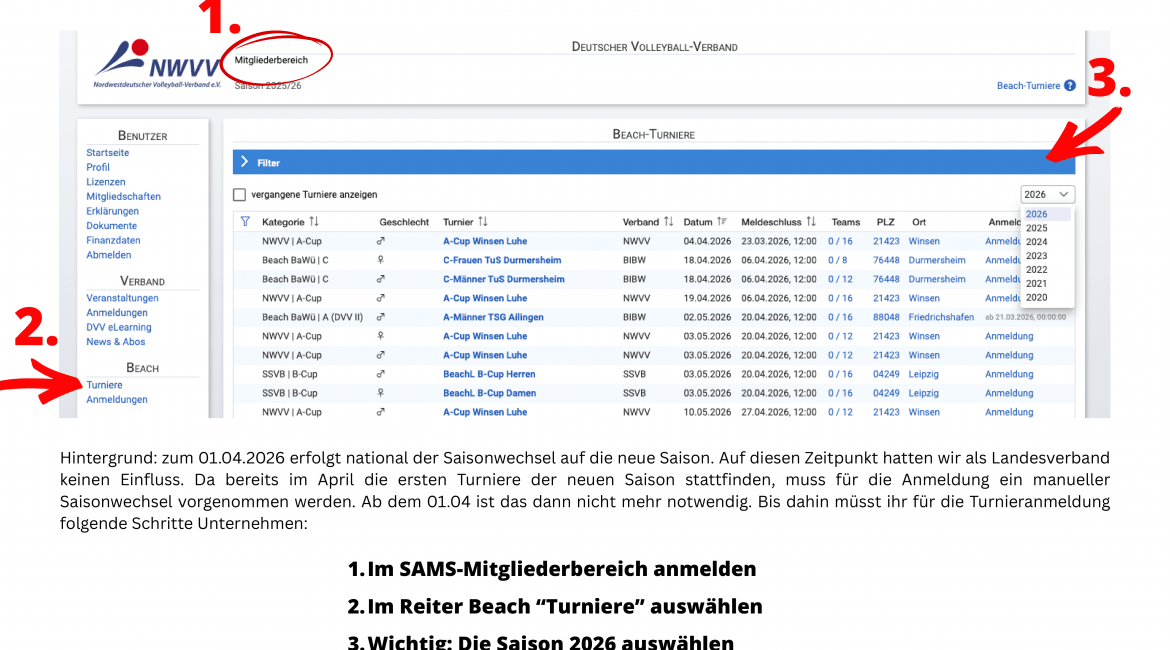Click the BeachL B-Cup Herren tournament link
The image size is (1170, 650).
(x=489, y=374)
